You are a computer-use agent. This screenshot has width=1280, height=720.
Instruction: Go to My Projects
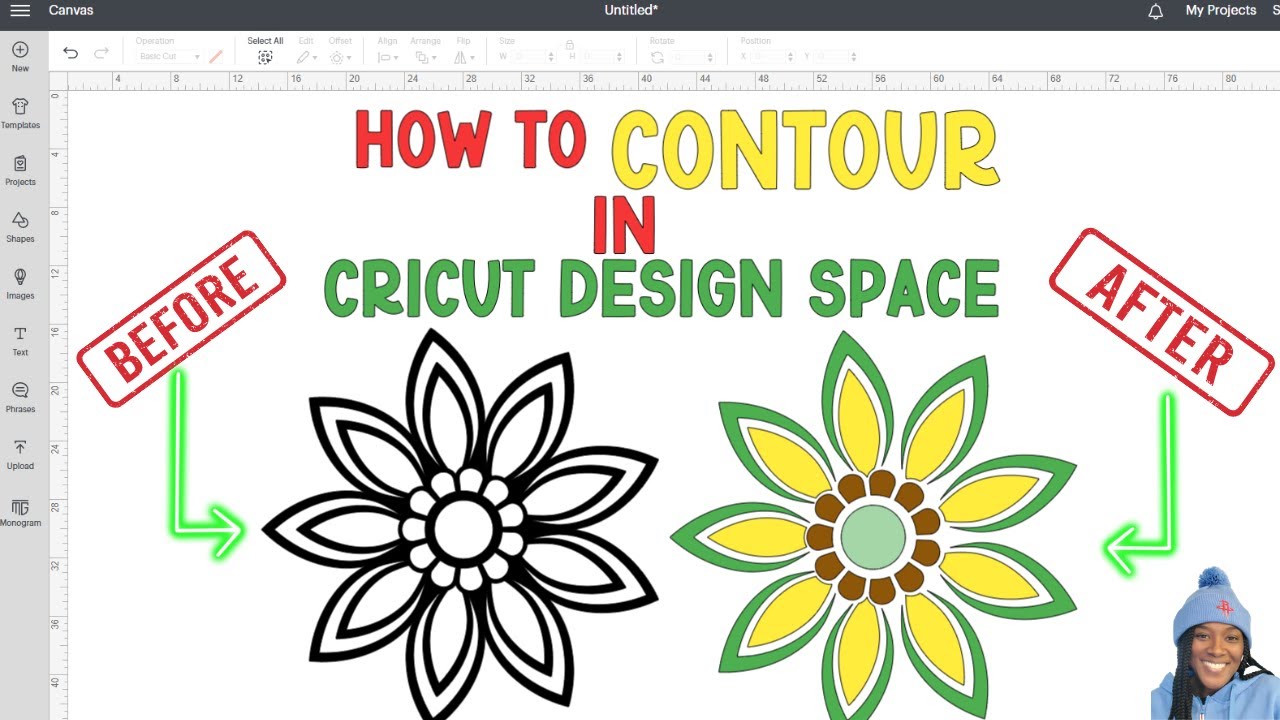(x=1221, y=11)
